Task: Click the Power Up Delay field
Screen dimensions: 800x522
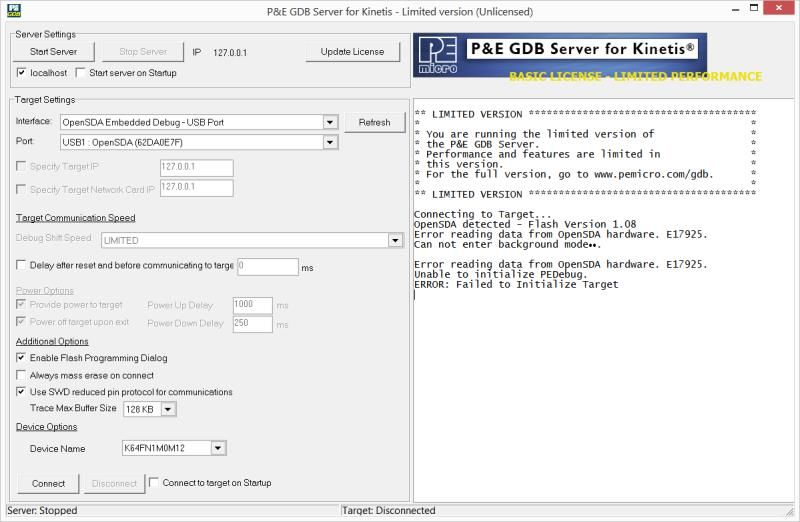Action: click(253, 306)
